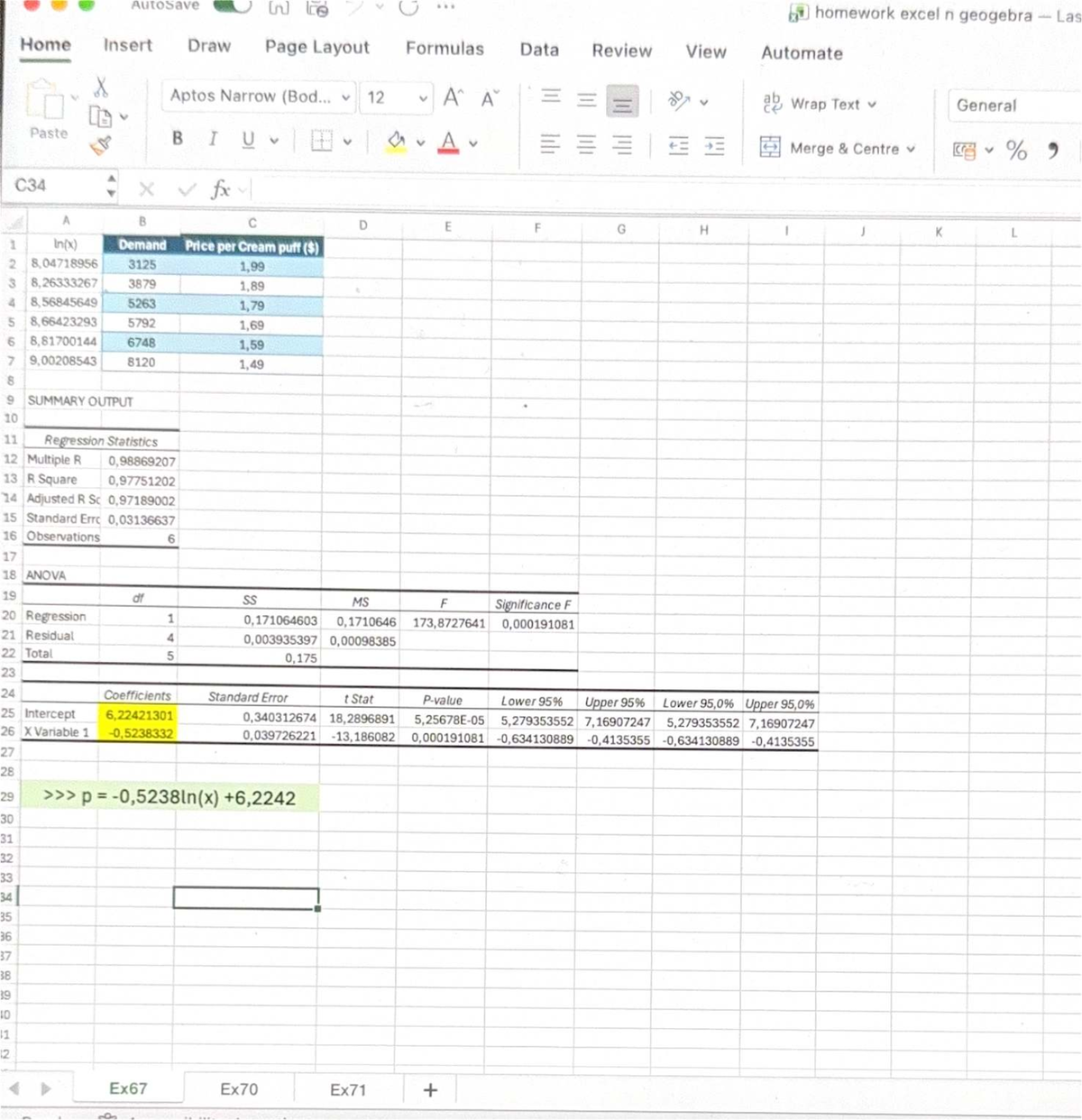Screen dimensions: 1082x1120
Task: Apply Percent number style
Action: [1017, 151]
